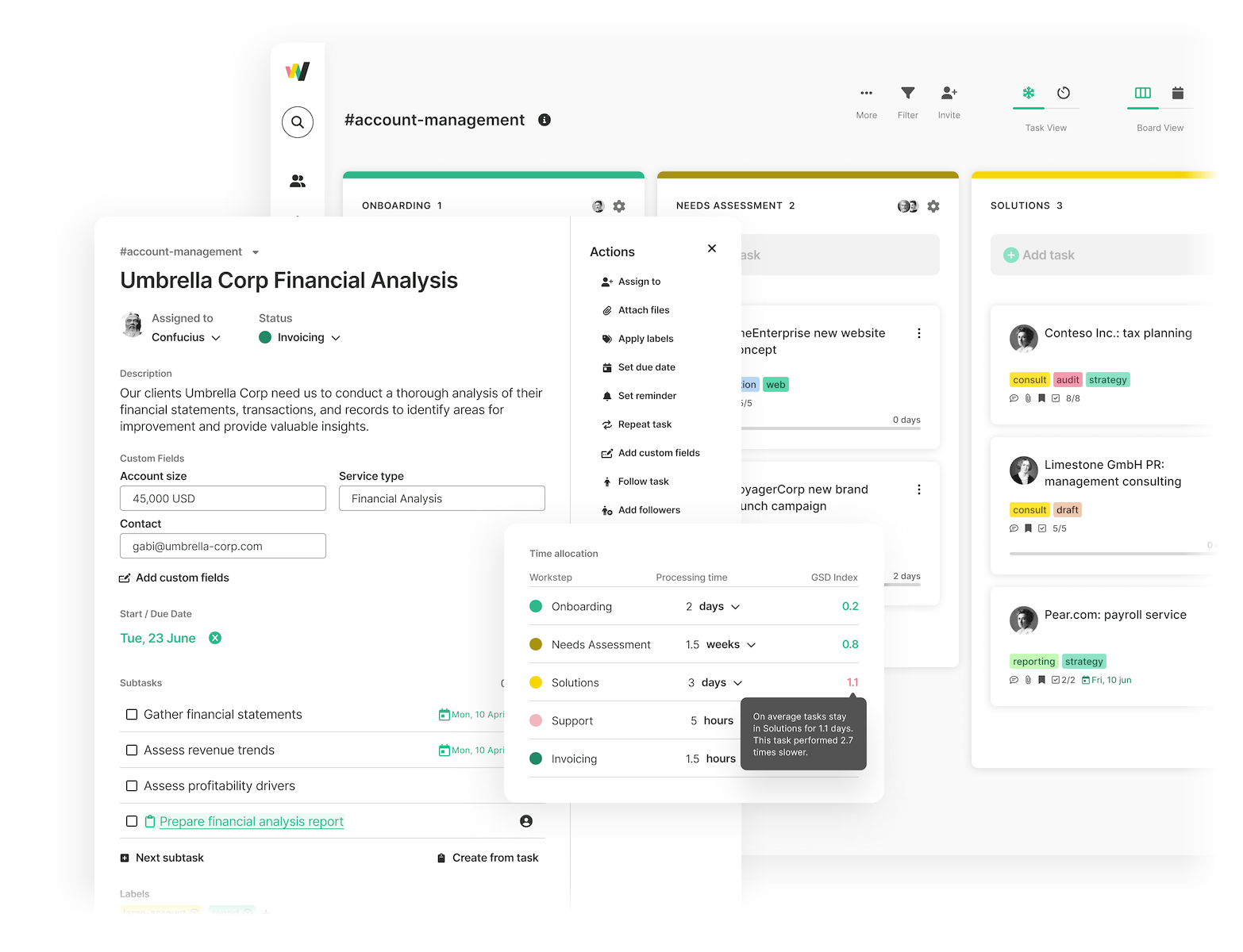Open the Confucius assignee dropdown
Viewport: 1243px width, 952px height.
click(216, 338)
